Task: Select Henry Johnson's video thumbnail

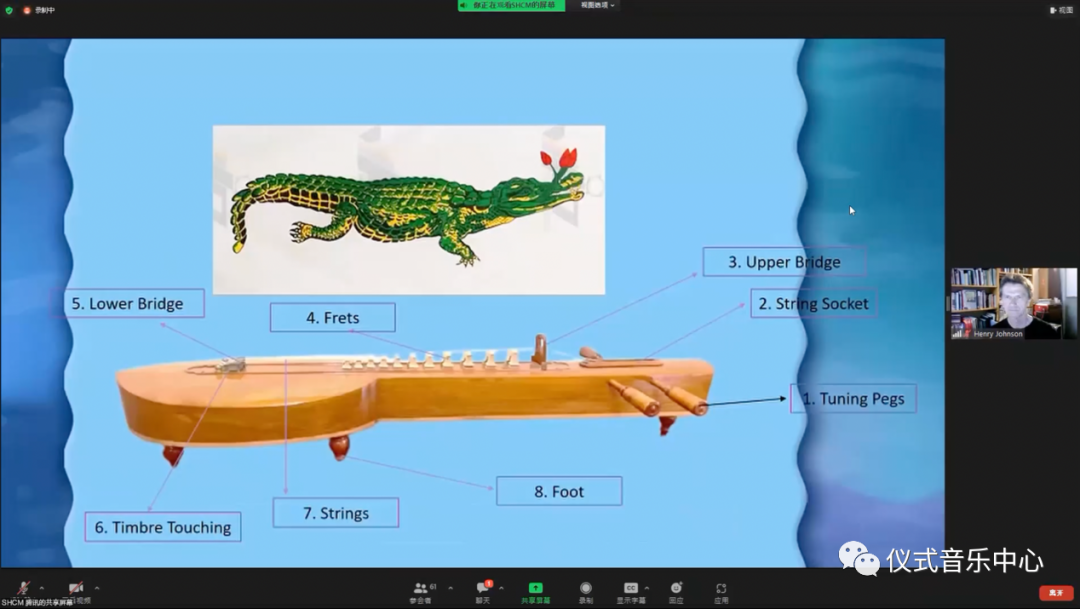Action: click(x=1014, y=303)
